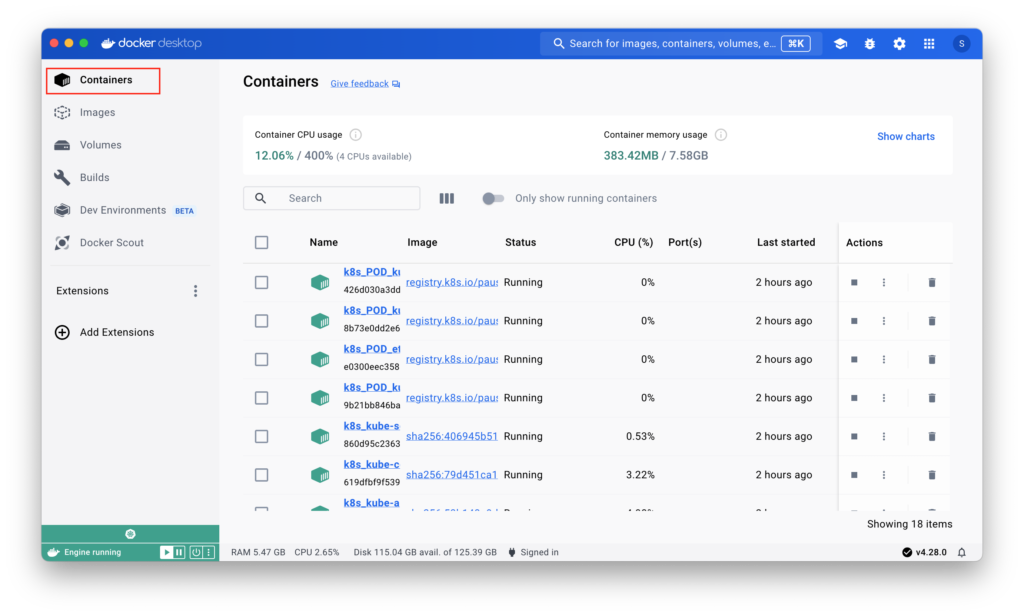Open the apps grid icon in header
This screenshot has height=616, width=1024.
(929, 44)
